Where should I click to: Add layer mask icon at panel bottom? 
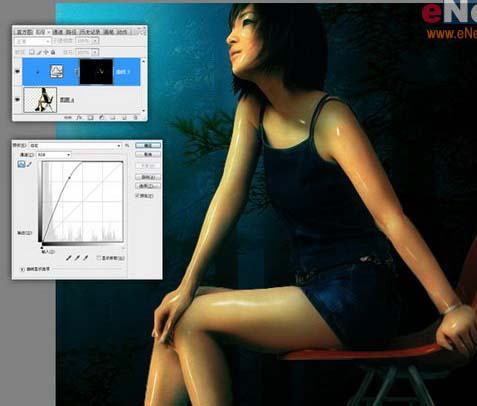point(90,117)
